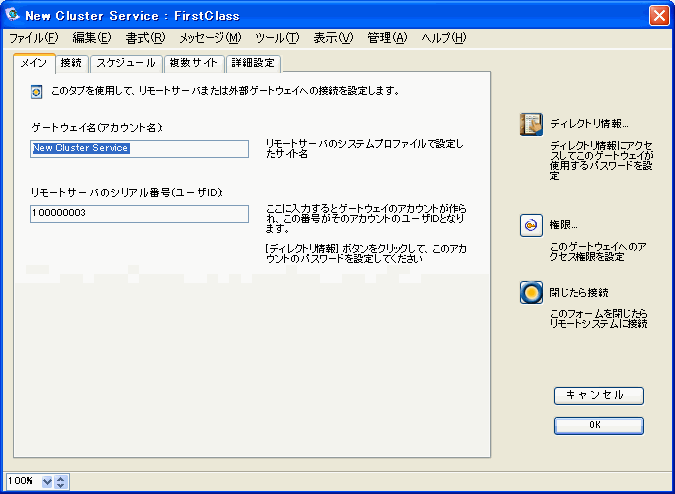
Task: Confirm with the OK button
Action: [x=598, y=425]
